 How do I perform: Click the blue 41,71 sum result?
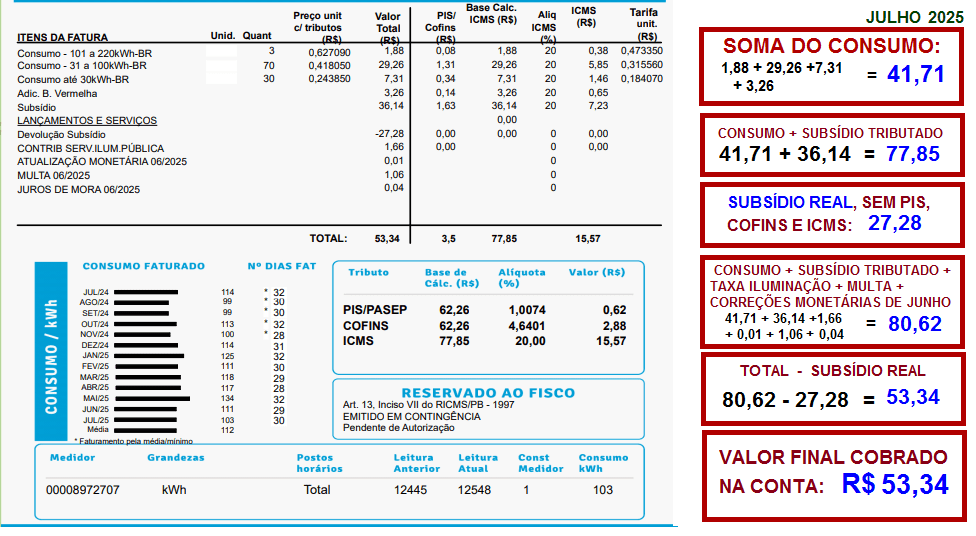[x=915, y=73]
